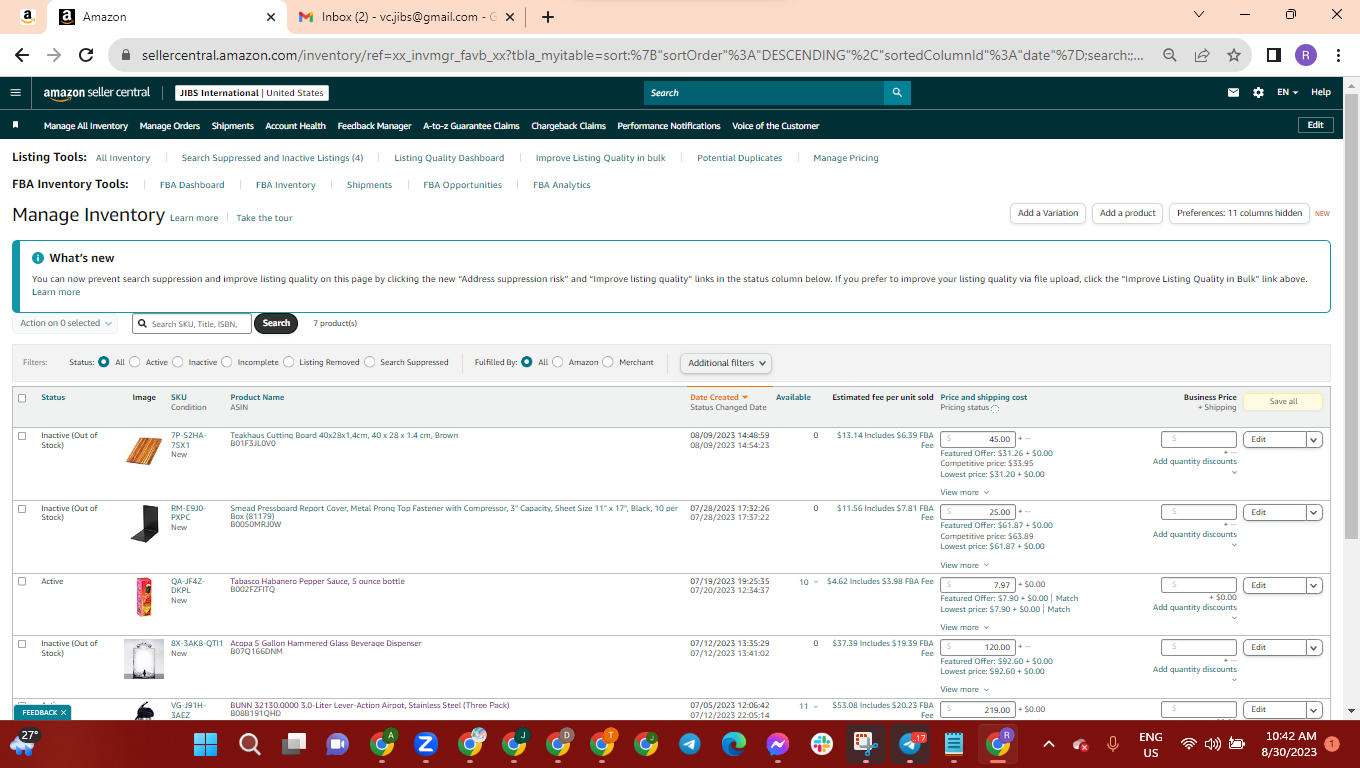Click the Teakhaus Cutting Board product image
Screen dimensions: 1360x768
click(144, 451)
